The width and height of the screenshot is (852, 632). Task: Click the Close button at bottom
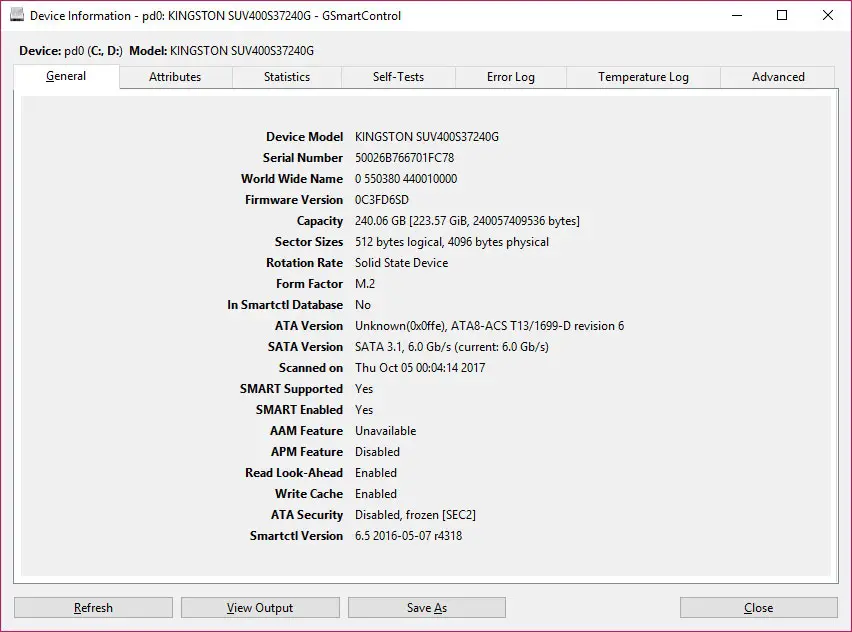click(x=759, y=608)
